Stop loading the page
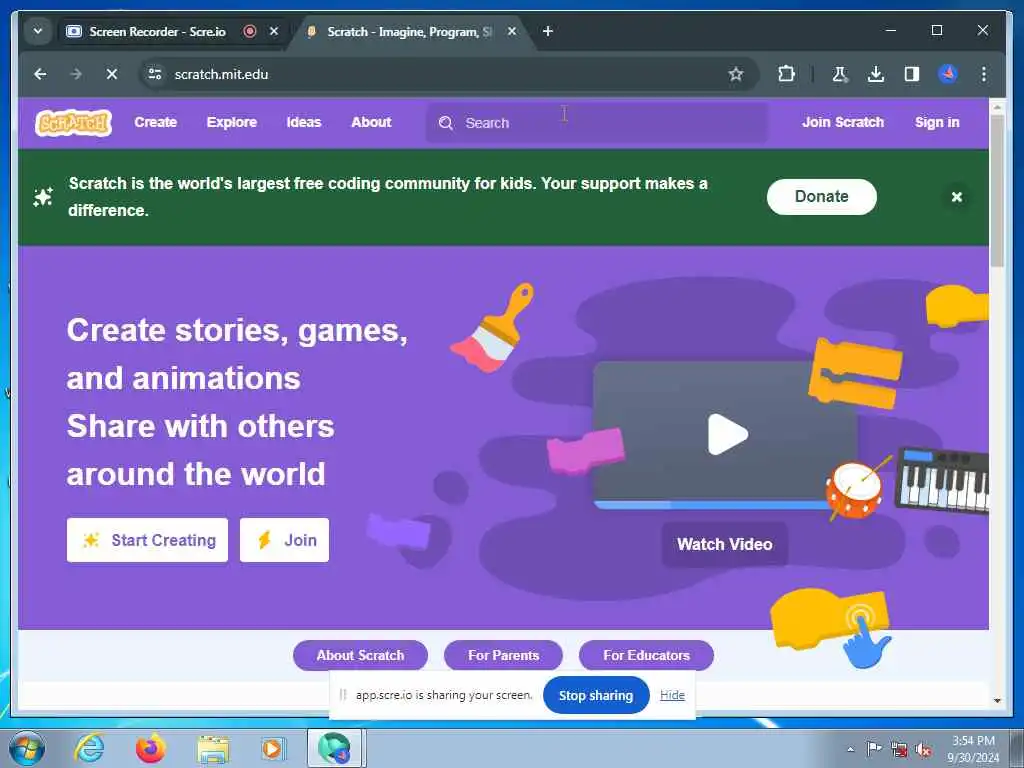 112,74
